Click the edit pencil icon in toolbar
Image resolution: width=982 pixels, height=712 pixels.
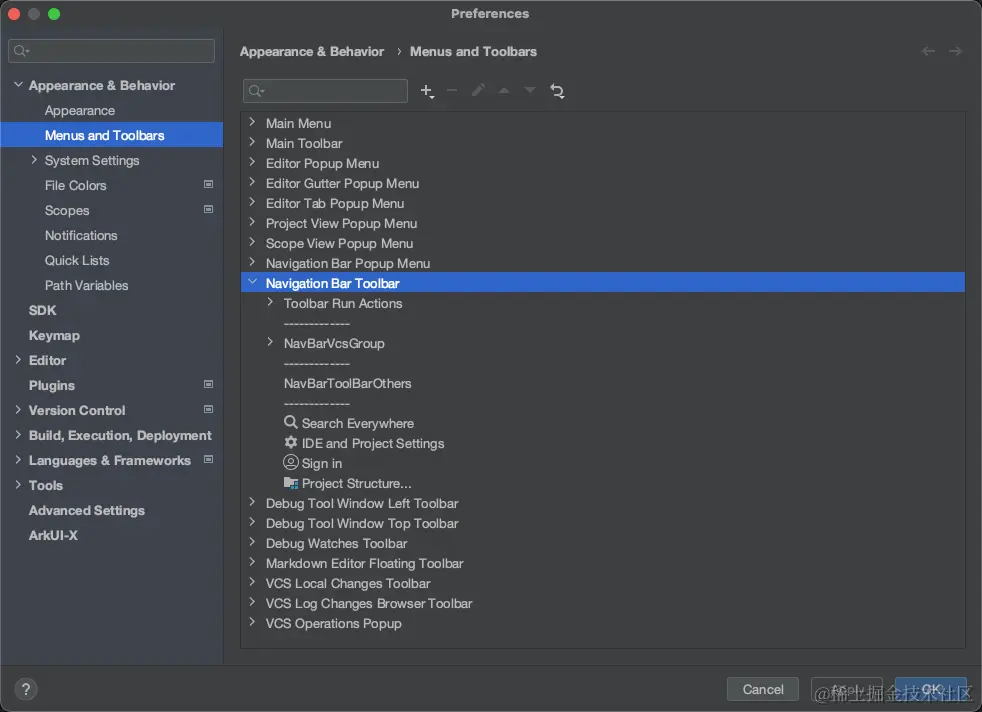[x=478, y=91]
